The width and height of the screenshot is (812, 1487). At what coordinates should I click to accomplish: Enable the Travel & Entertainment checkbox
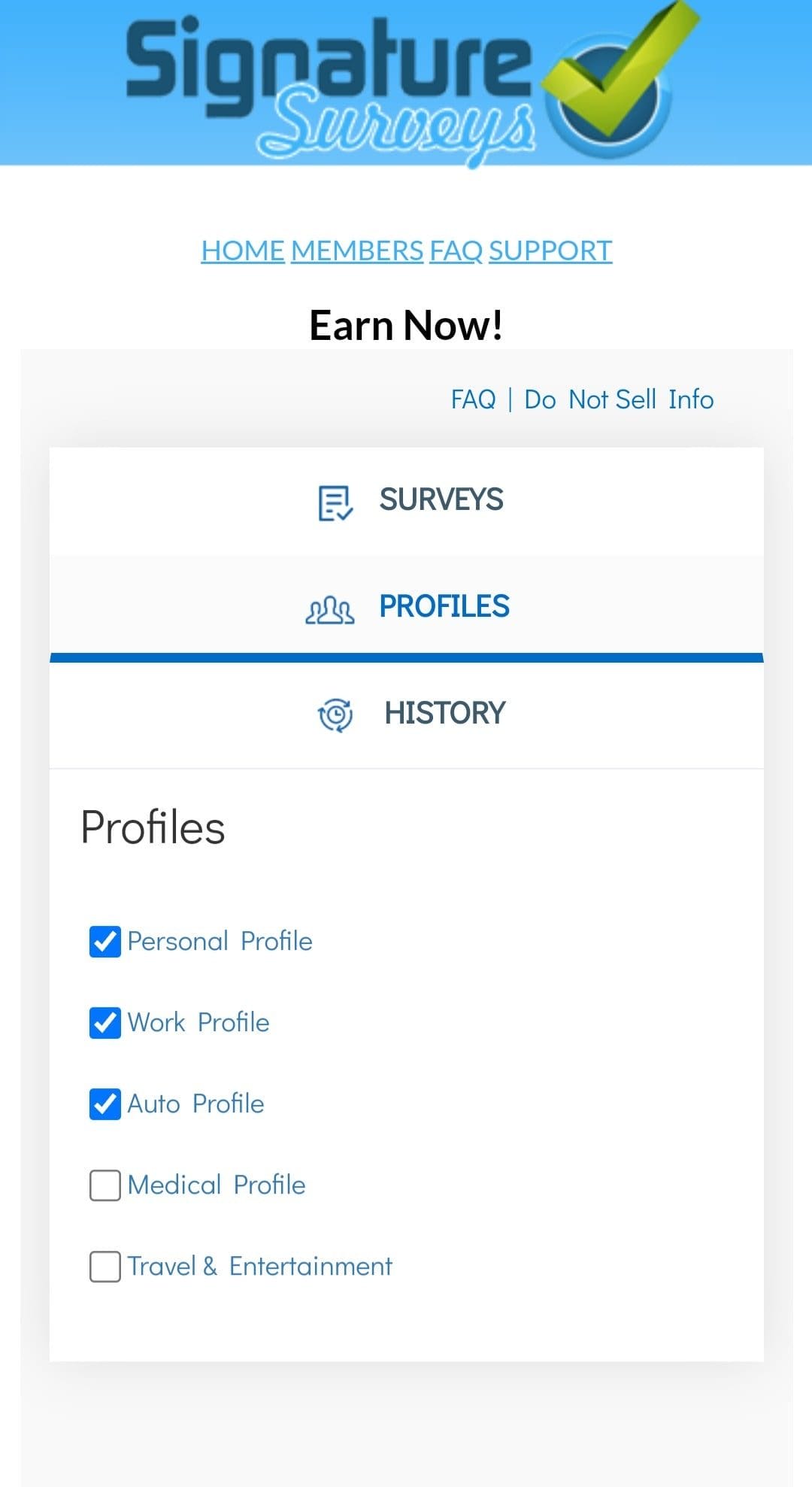105,1267
